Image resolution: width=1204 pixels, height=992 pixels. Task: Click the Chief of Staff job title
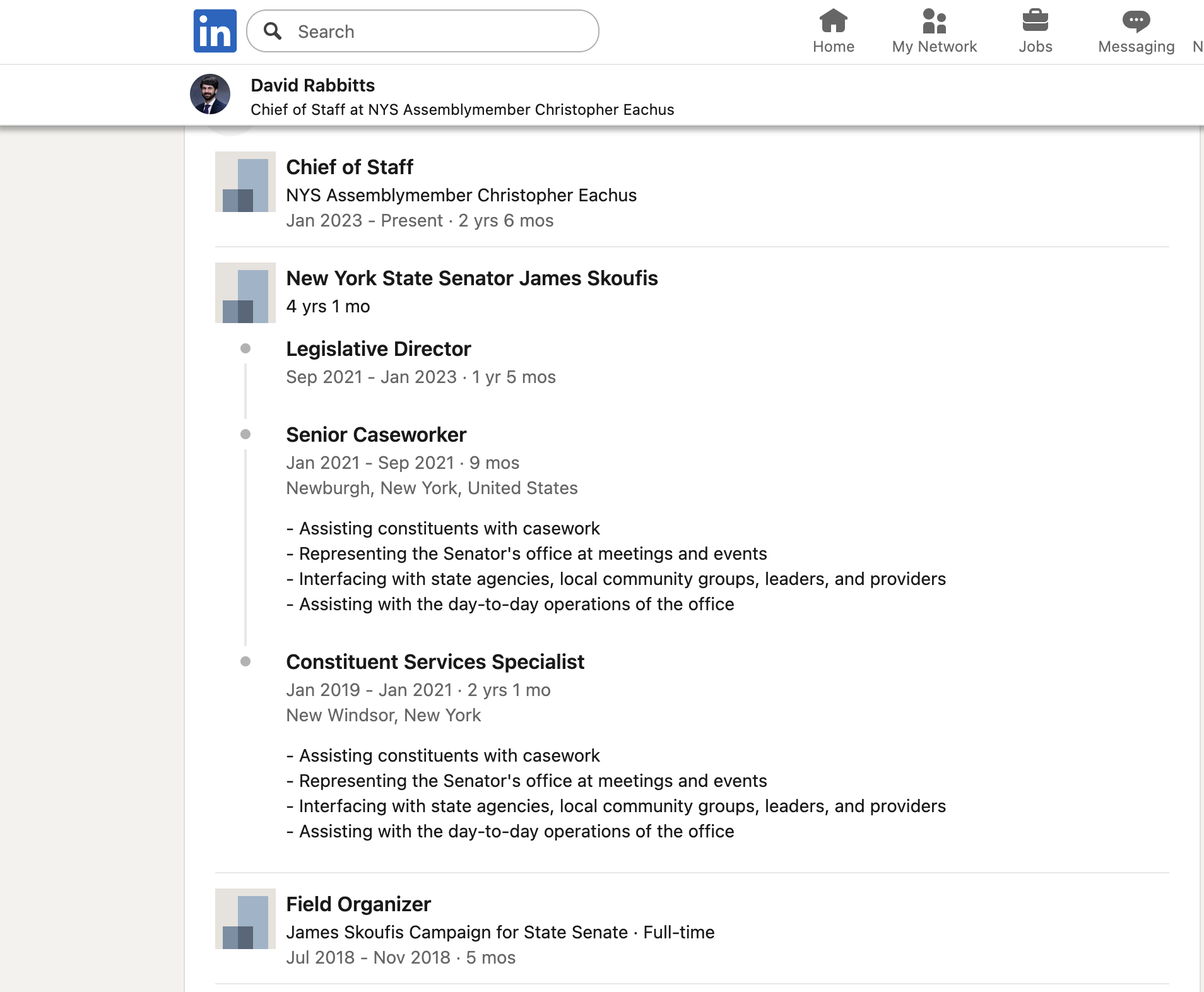(350, 167)
